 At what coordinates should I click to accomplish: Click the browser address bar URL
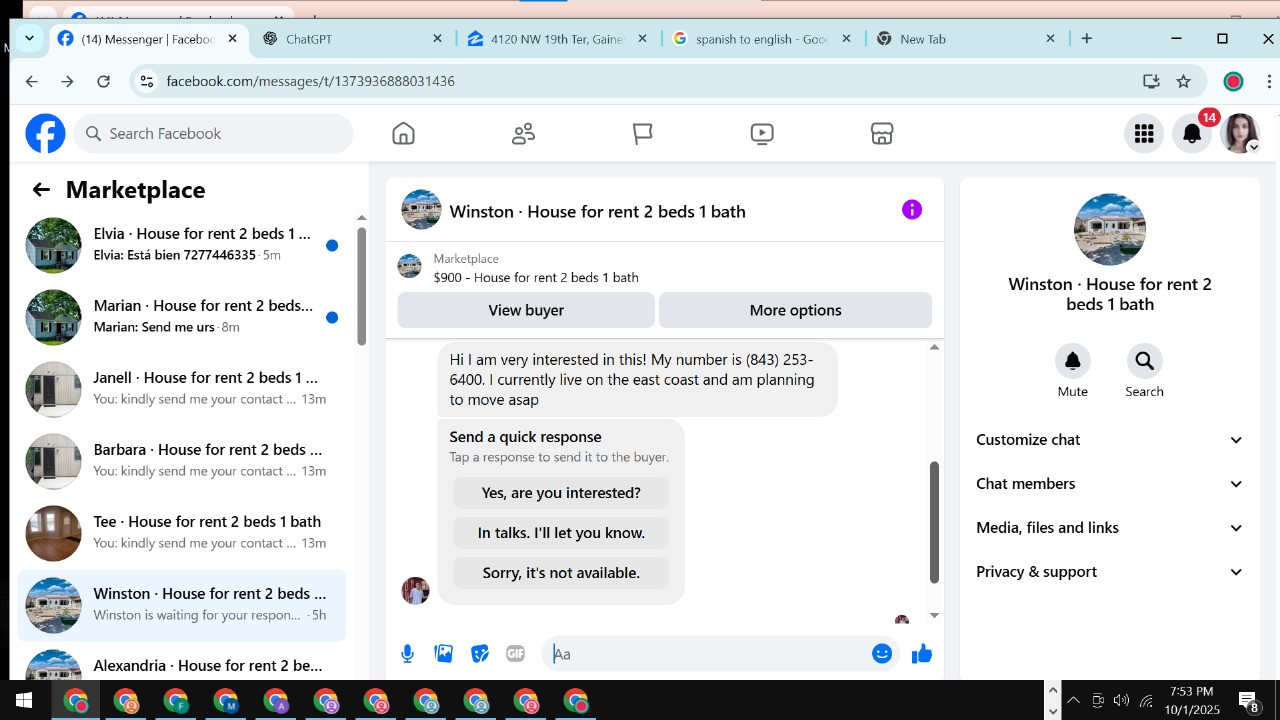coord(310,81)
